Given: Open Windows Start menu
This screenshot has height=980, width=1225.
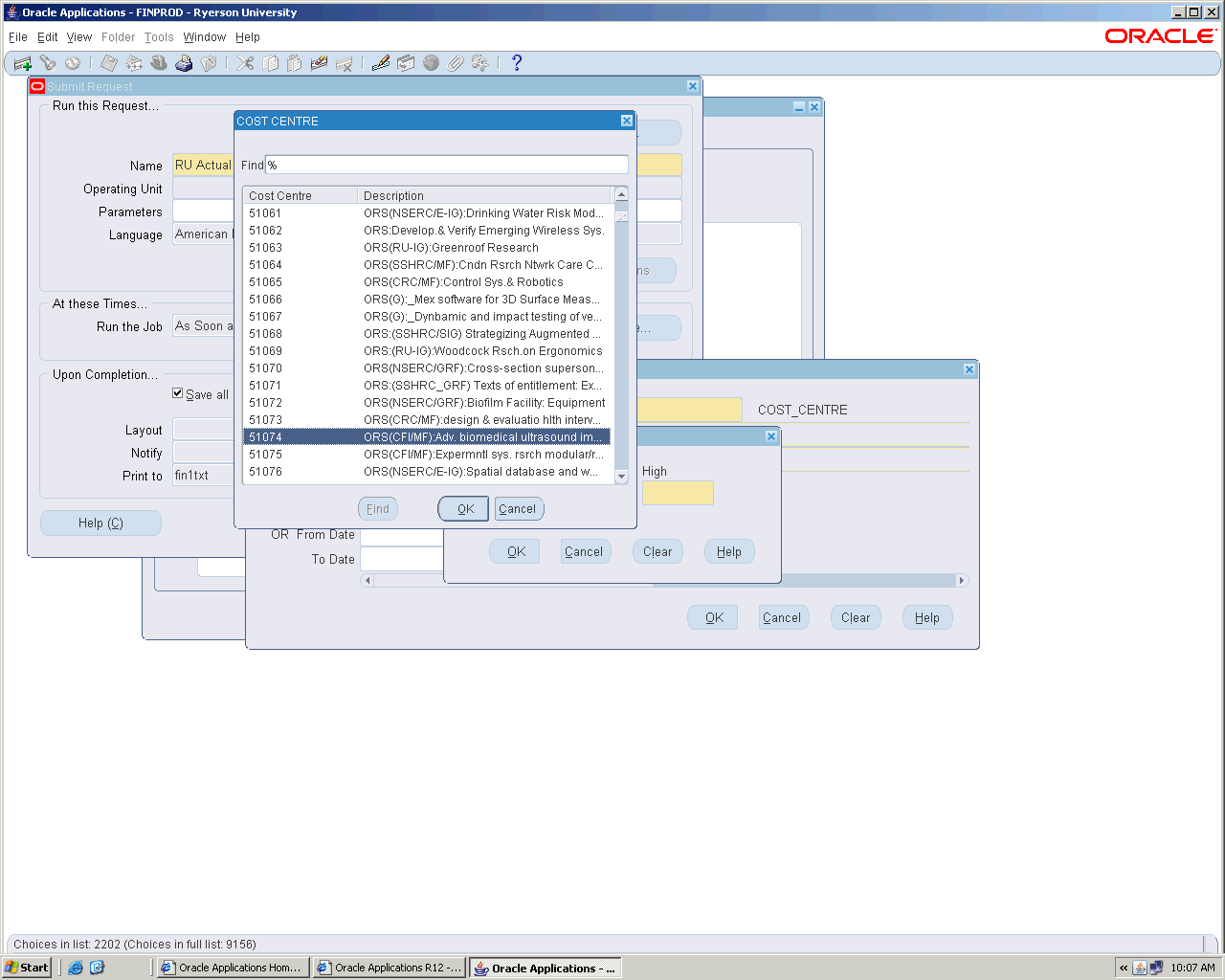Looking at the screenshot, I should click(x=27, y=968).
